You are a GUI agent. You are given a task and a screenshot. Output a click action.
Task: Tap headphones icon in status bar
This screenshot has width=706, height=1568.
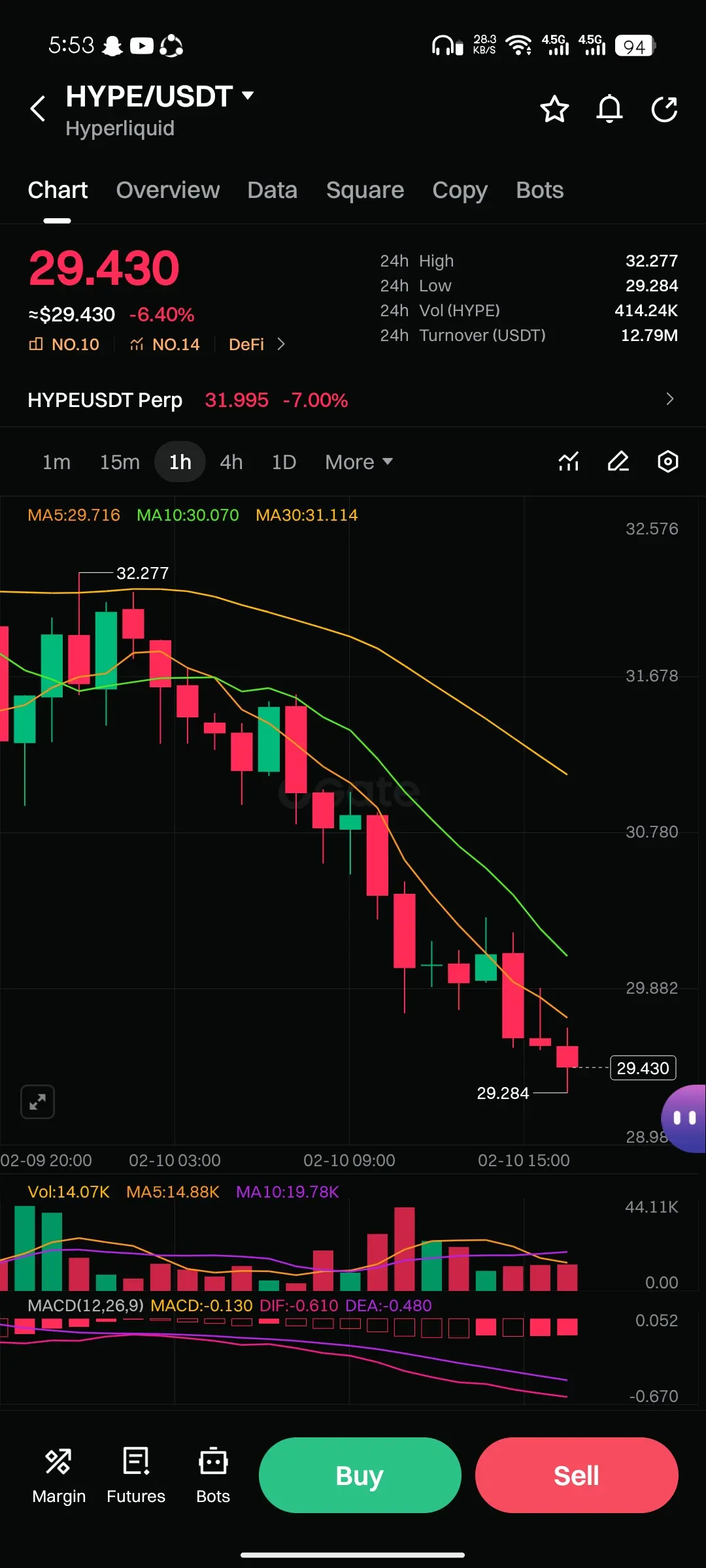[448, 46]
